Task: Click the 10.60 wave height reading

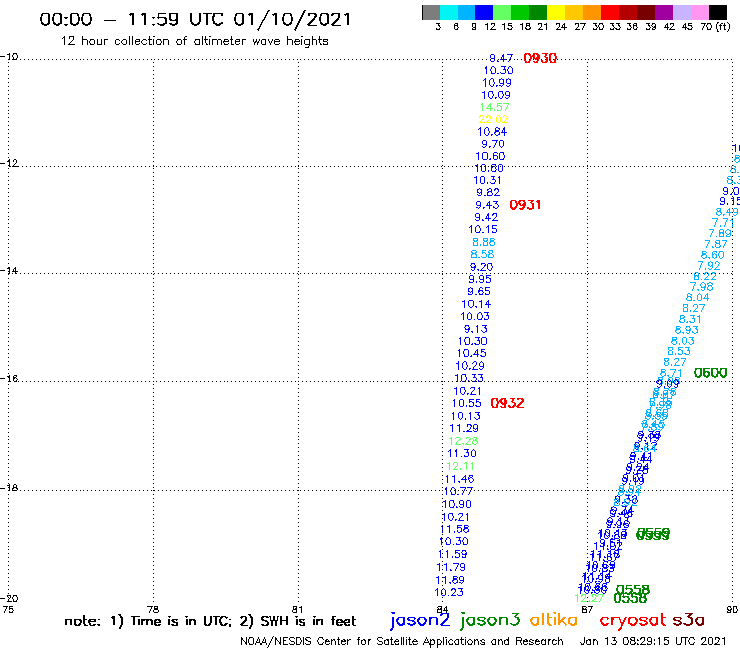Action: pyautogui.click(x=490, y=156)
